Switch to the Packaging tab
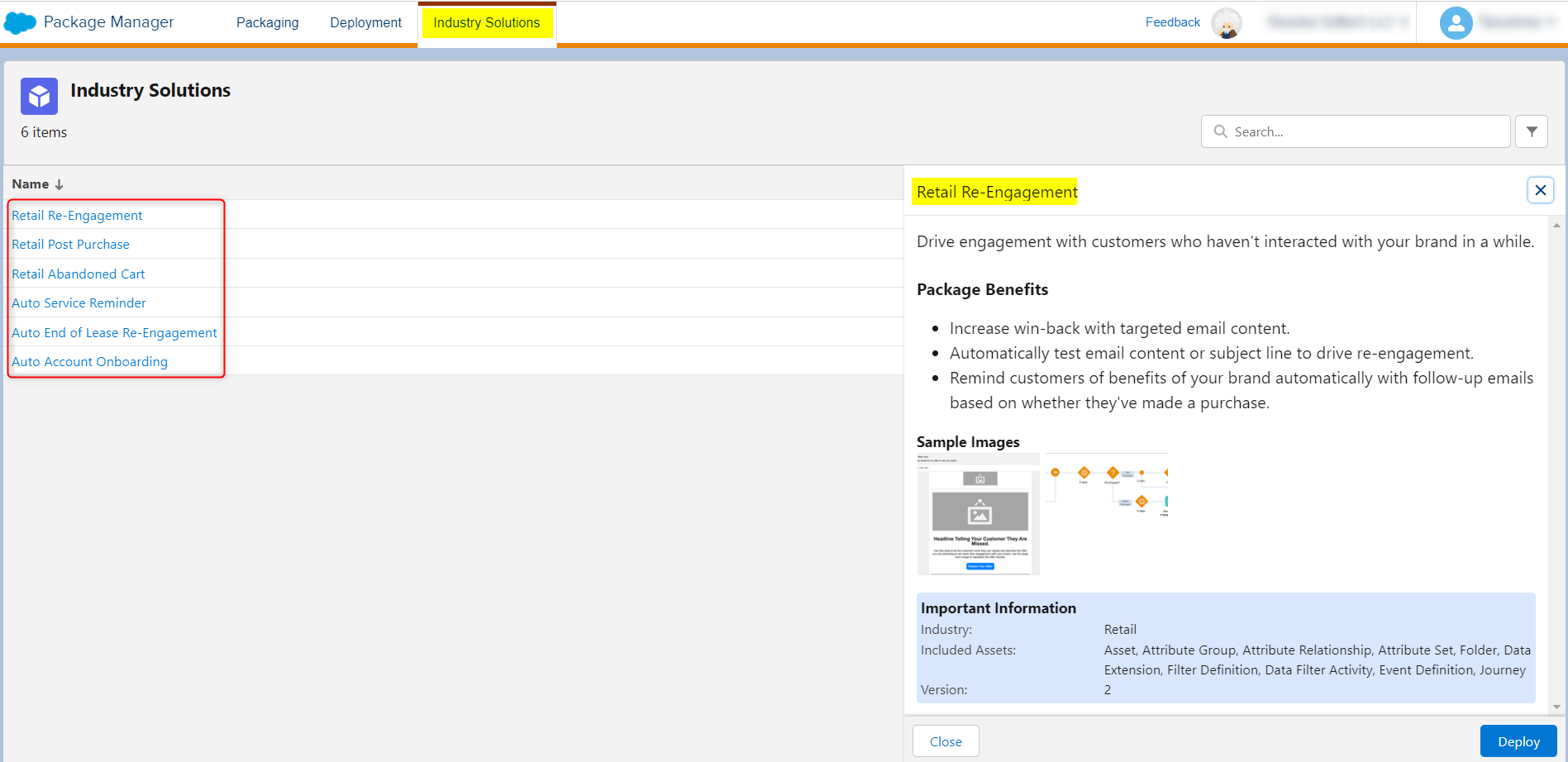 coord(267,23)
